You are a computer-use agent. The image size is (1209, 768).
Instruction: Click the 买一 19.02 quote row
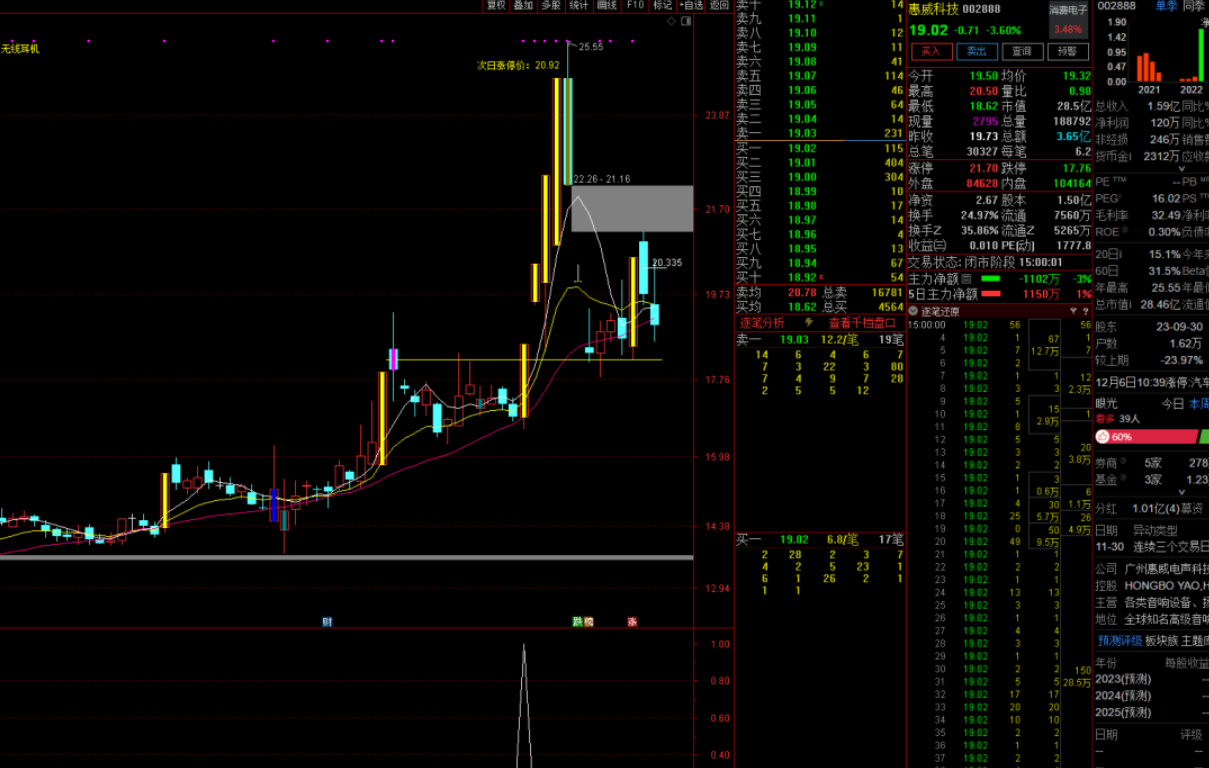click(820, 148)
